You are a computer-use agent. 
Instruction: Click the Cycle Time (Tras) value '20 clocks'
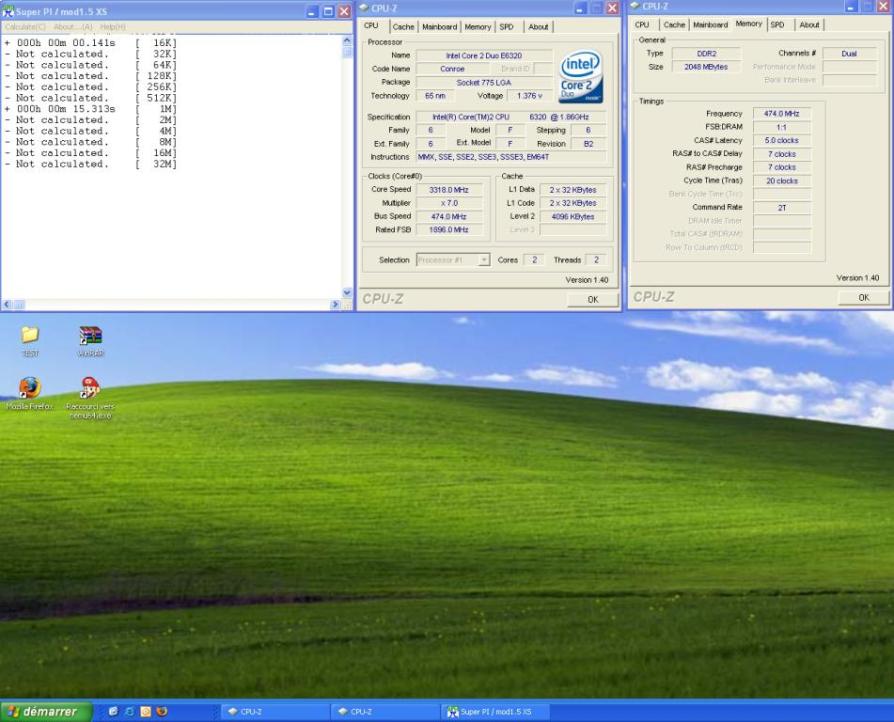click(782, 181)
